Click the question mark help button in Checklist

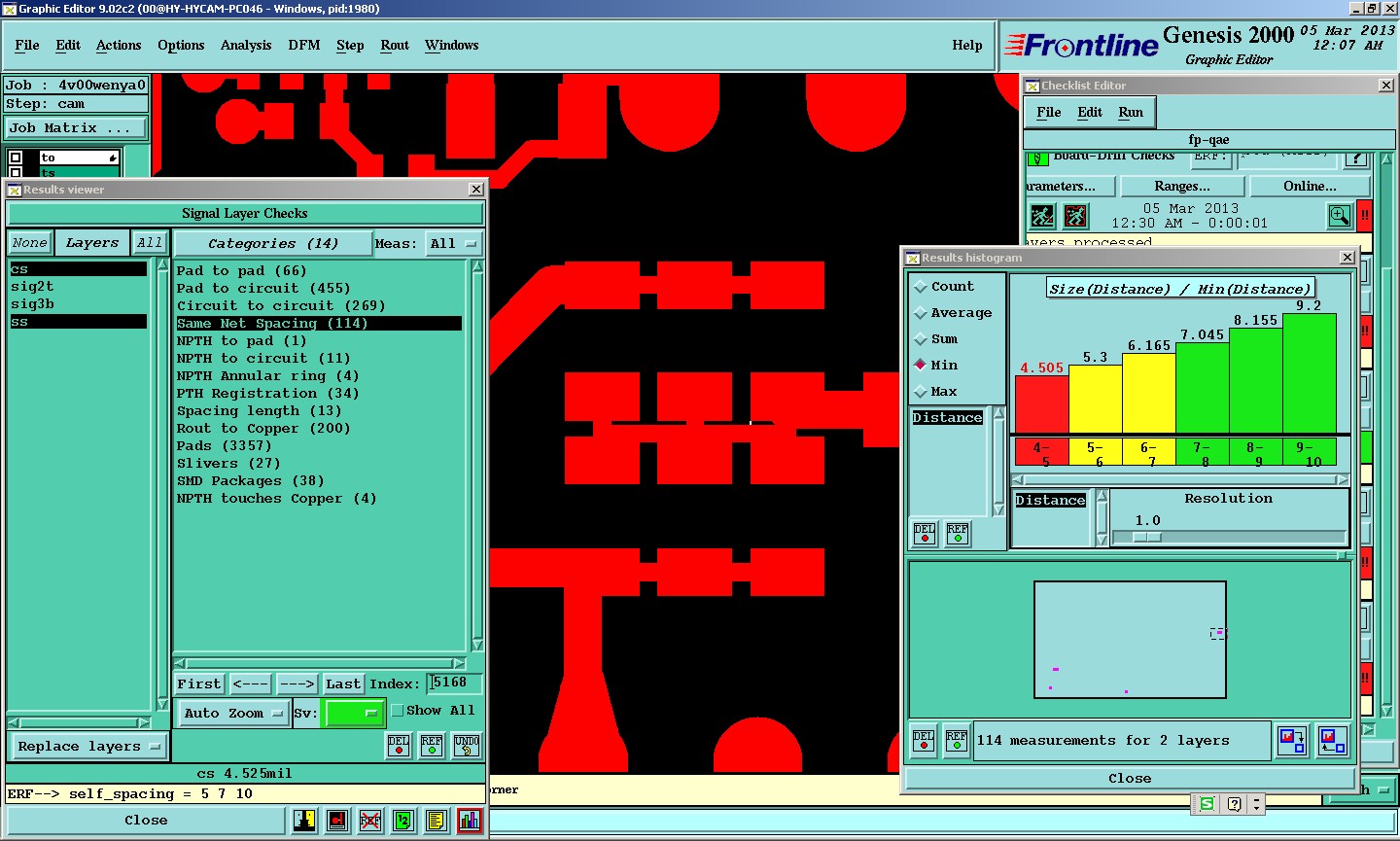[1356, 158]
